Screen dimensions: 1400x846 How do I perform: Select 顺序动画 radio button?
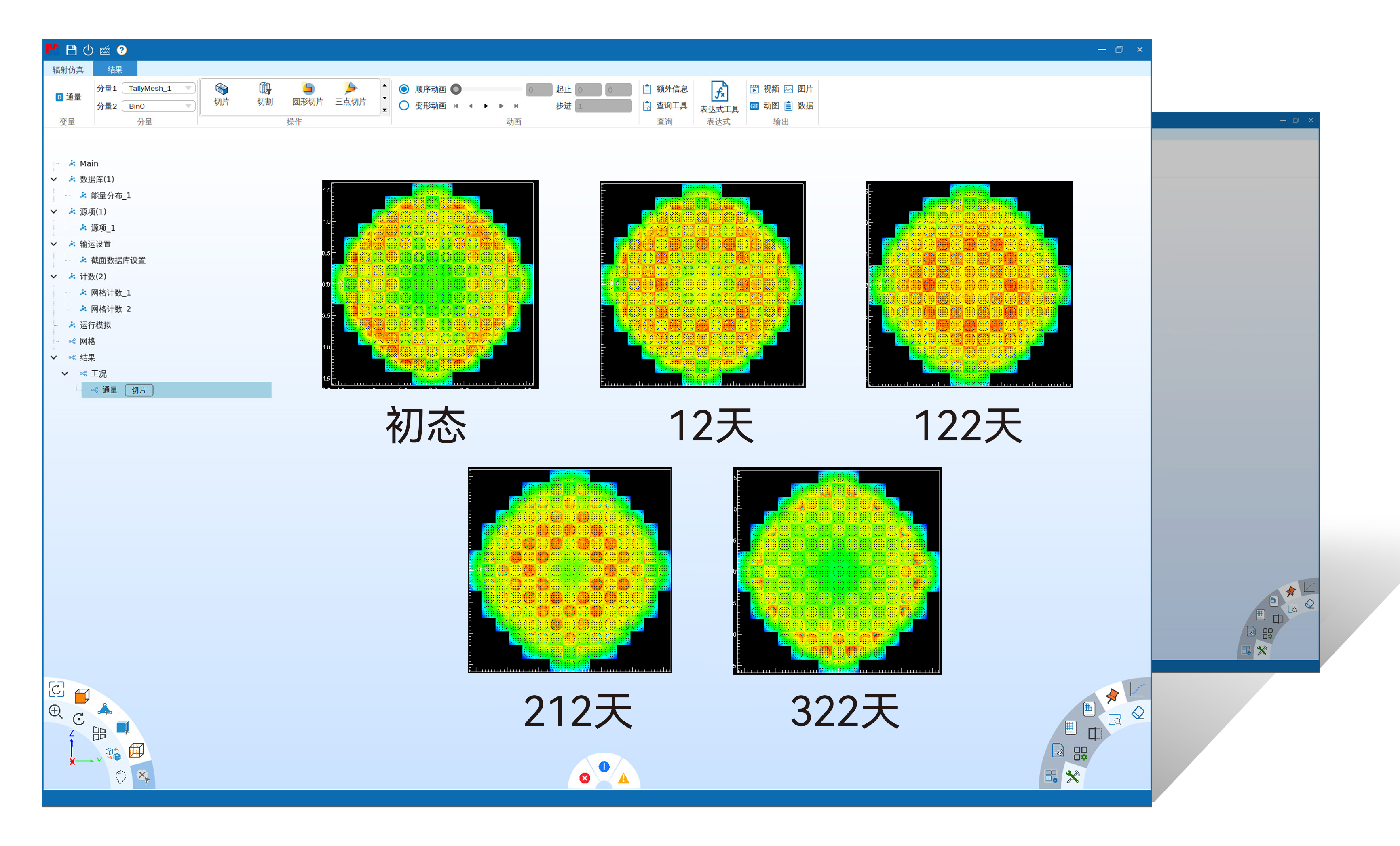404,89
